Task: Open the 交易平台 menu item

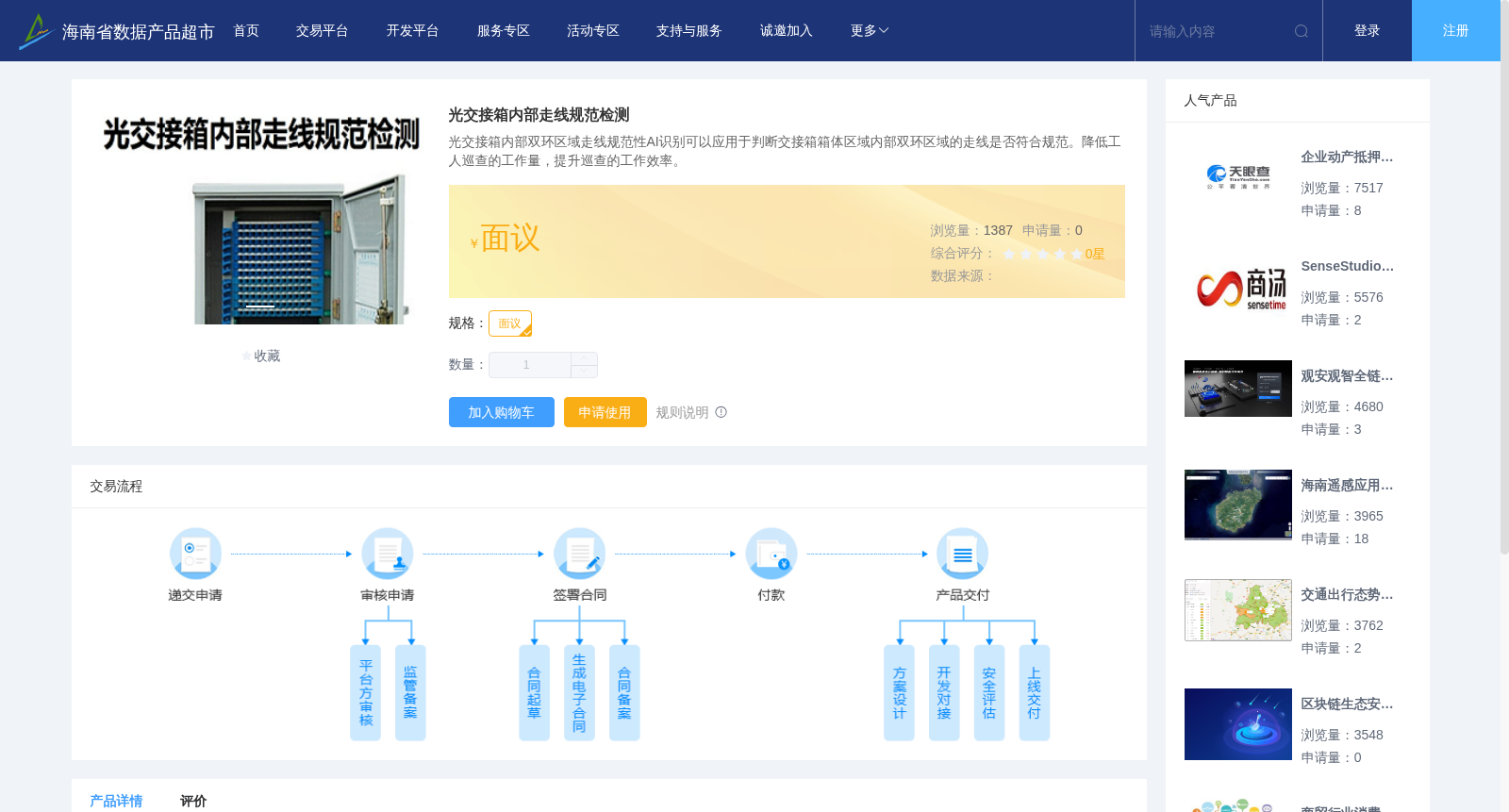Action: (323, 31)
